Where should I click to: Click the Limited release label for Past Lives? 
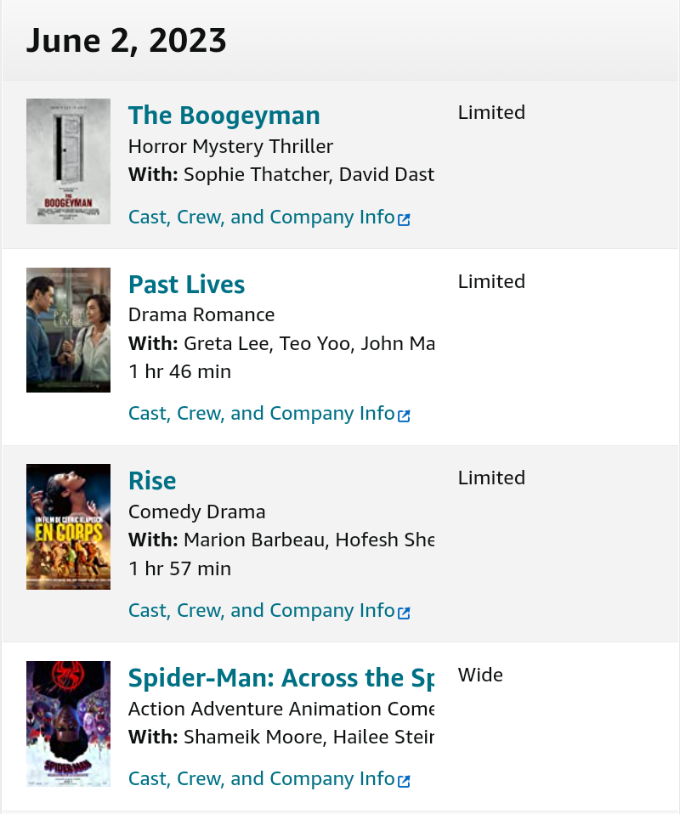[x=491, y=282]
